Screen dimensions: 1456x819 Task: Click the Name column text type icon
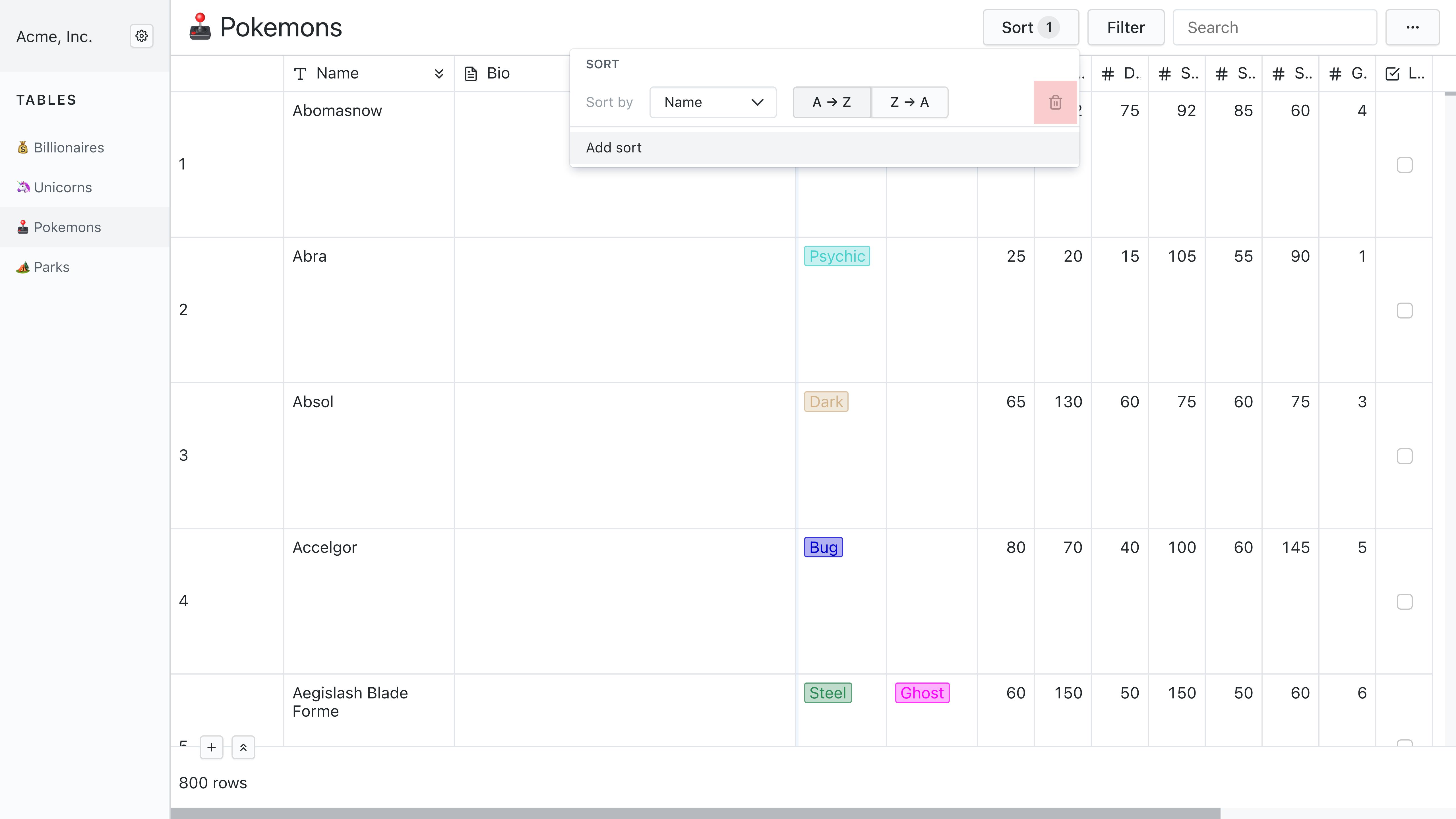[300, 73]
